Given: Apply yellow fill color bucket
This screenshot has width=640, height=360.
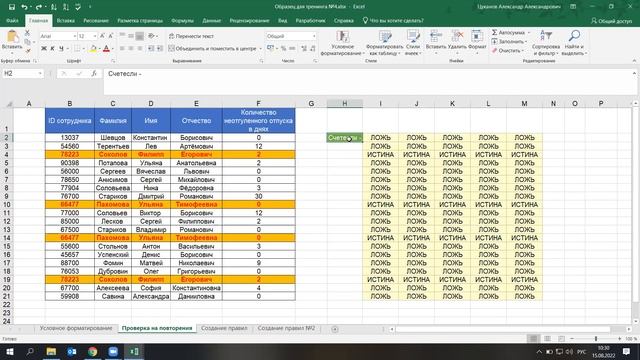Looking at the screenshot, I should (x=93, y=49).
